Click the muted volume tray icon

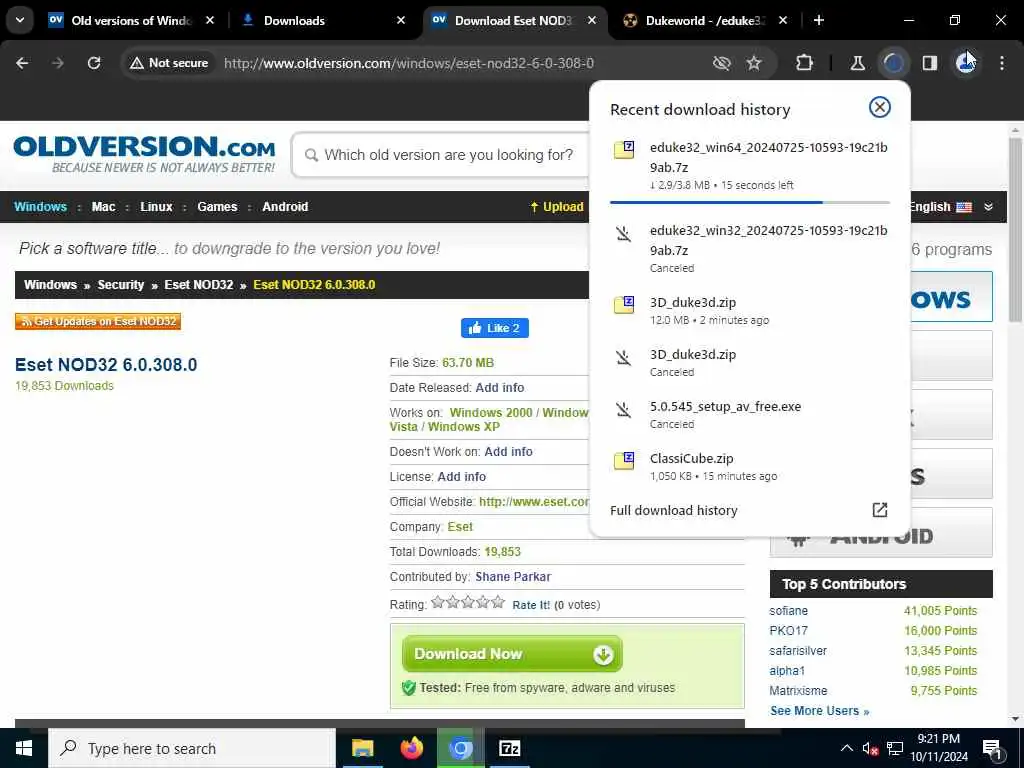tap(870, 748)
